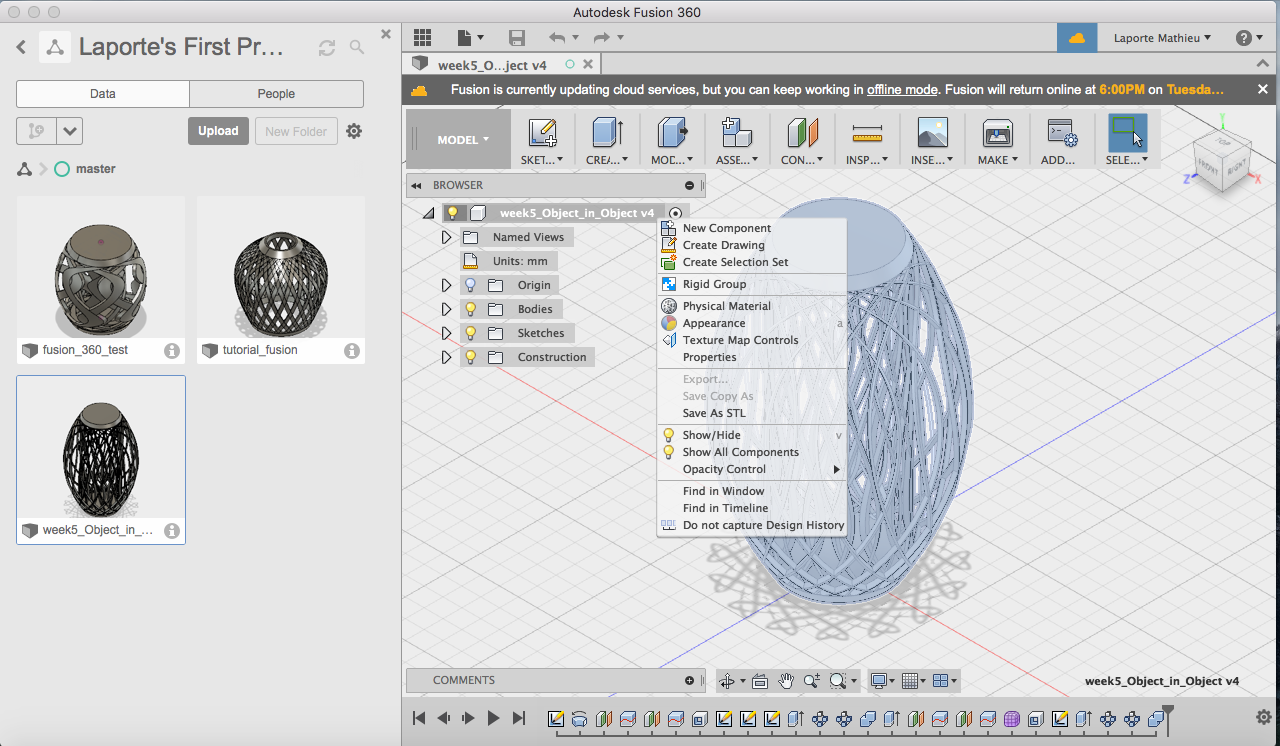Viewport: 1280px width, 746px height.
Task: Toggle the Construction folder lightbulb visibility
Action: [x=470, y=357]
